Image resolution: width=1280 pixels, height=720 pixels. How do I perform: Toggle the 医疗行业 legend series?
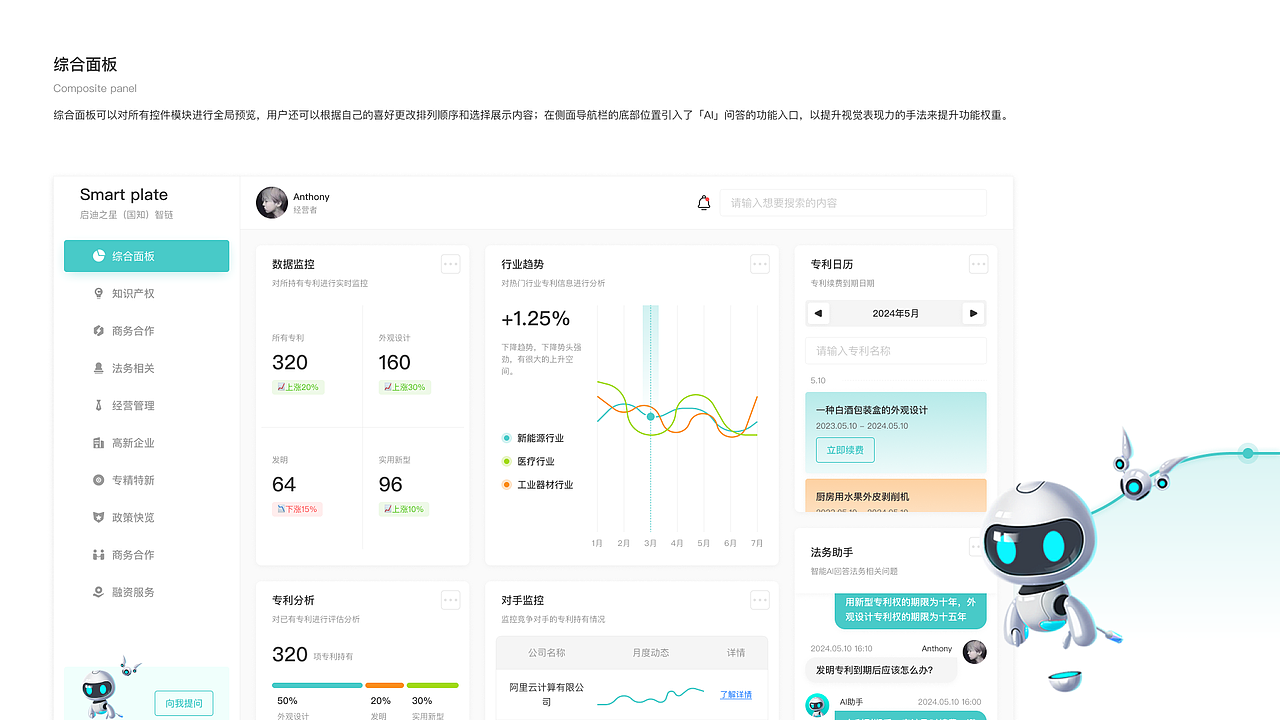(x=528, y=461)
